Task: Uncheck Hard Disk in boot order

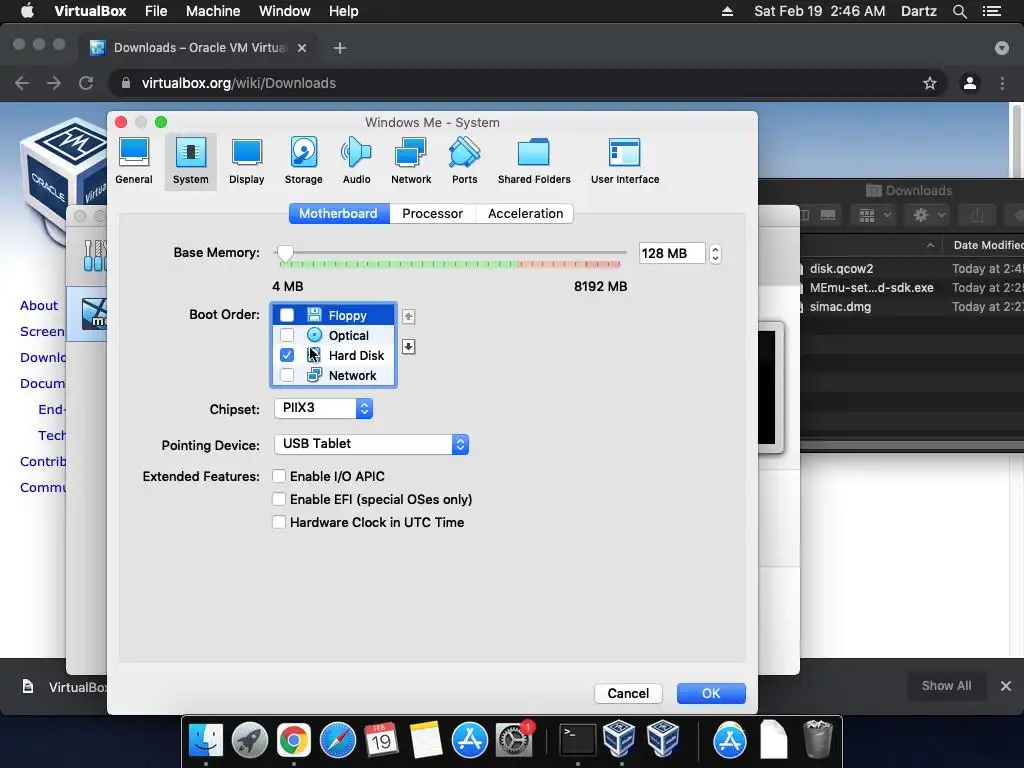Action: pos(287,355)
